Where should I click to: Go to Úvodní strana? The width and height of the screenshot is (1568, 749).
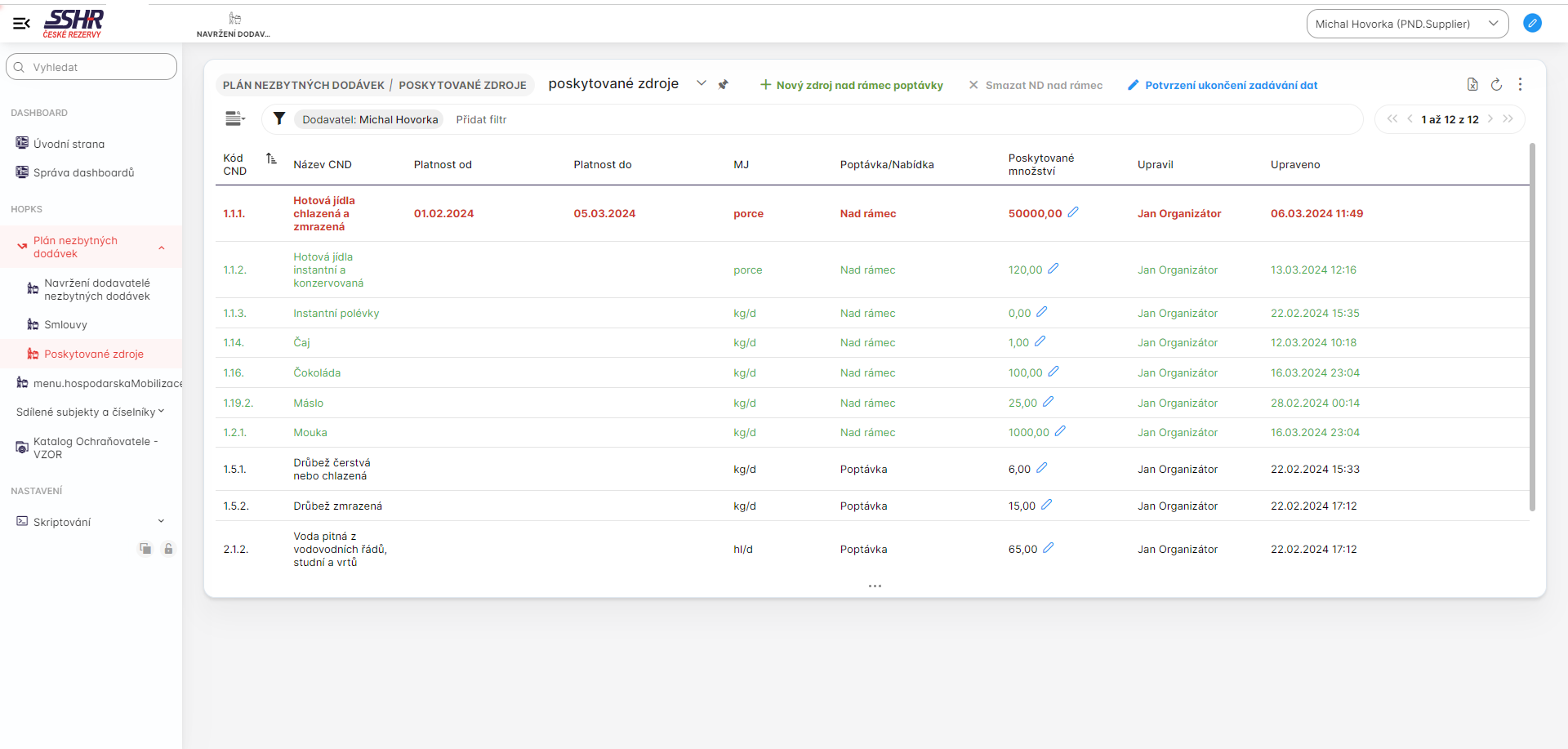pos(69,144)
